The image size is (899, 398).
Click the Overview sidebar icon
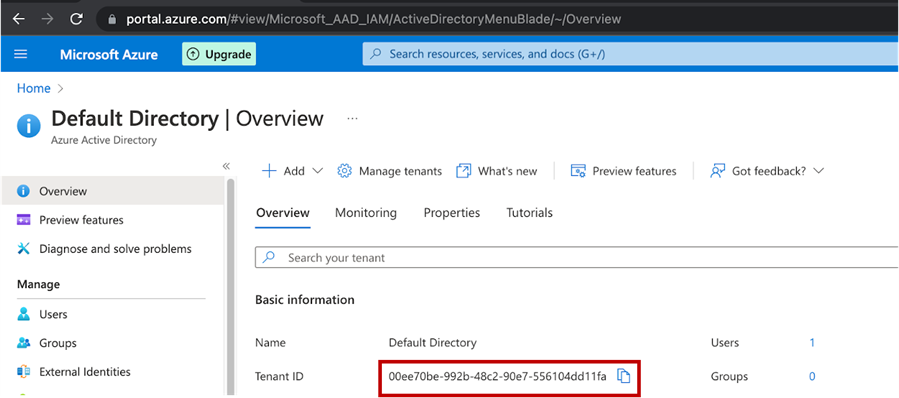click(x=24, y=191)
